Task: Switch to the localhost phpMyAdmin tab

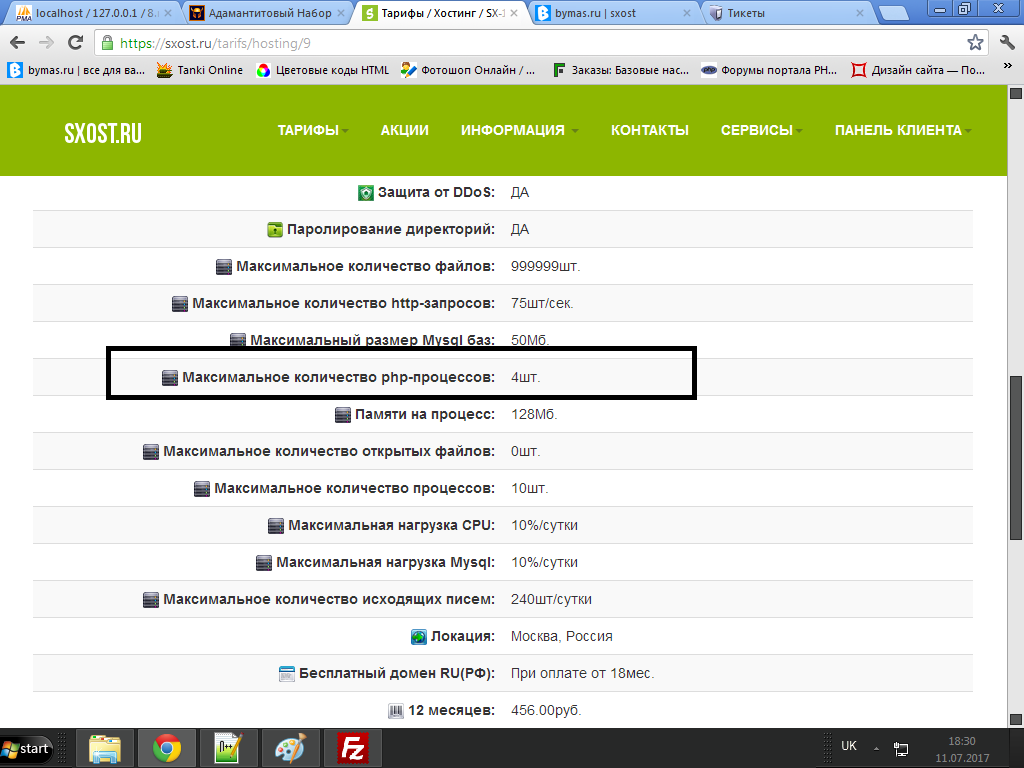Action: click(x=90, y=13)
